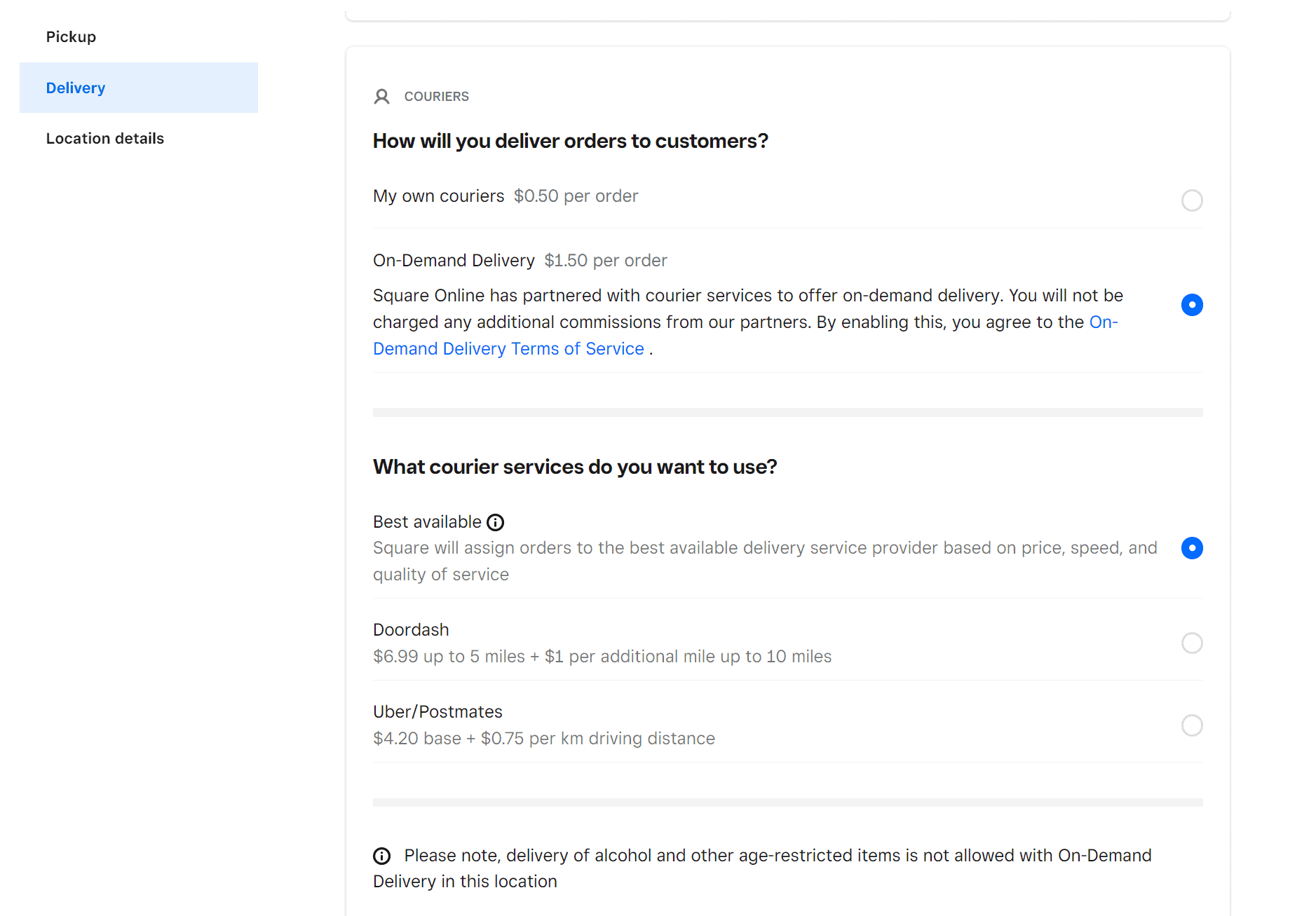Click the 'My own couriers' label
1316x916 pixels.
pos(438,196)
